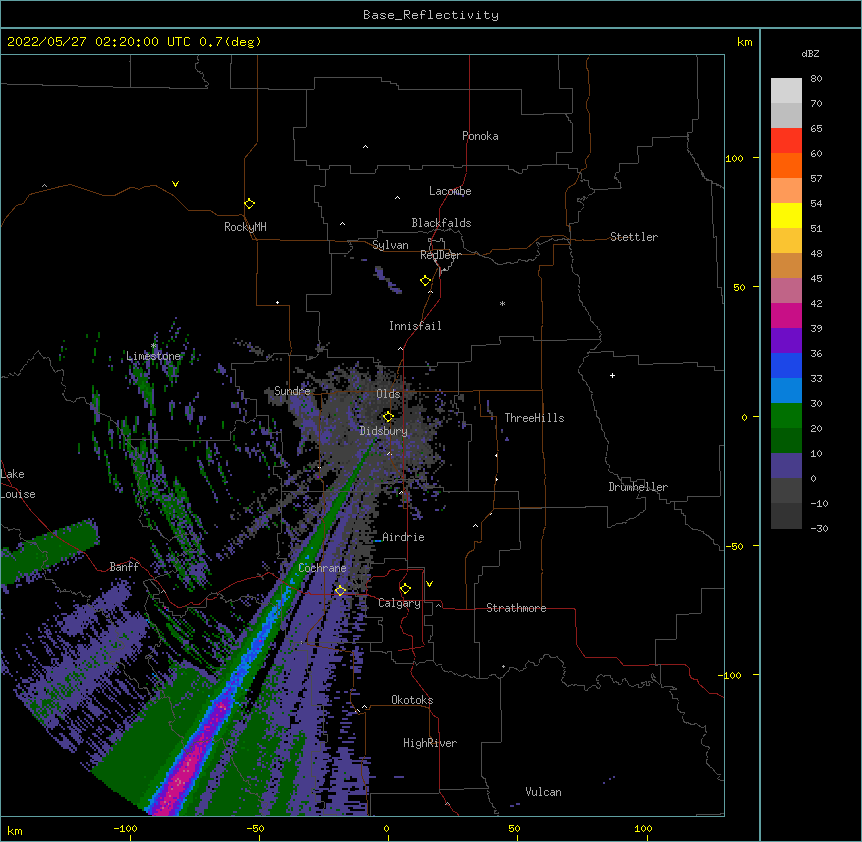Click the Lacombe city label
Screen dimensions: 862x842
[x=450, y=191]
